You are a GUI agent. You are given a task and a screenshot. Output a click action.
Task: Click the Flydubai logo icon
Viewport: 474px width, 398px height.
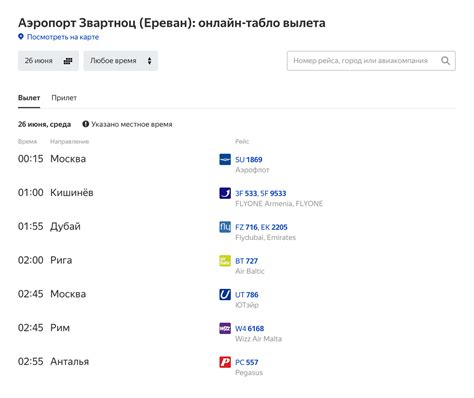[225, 227]
